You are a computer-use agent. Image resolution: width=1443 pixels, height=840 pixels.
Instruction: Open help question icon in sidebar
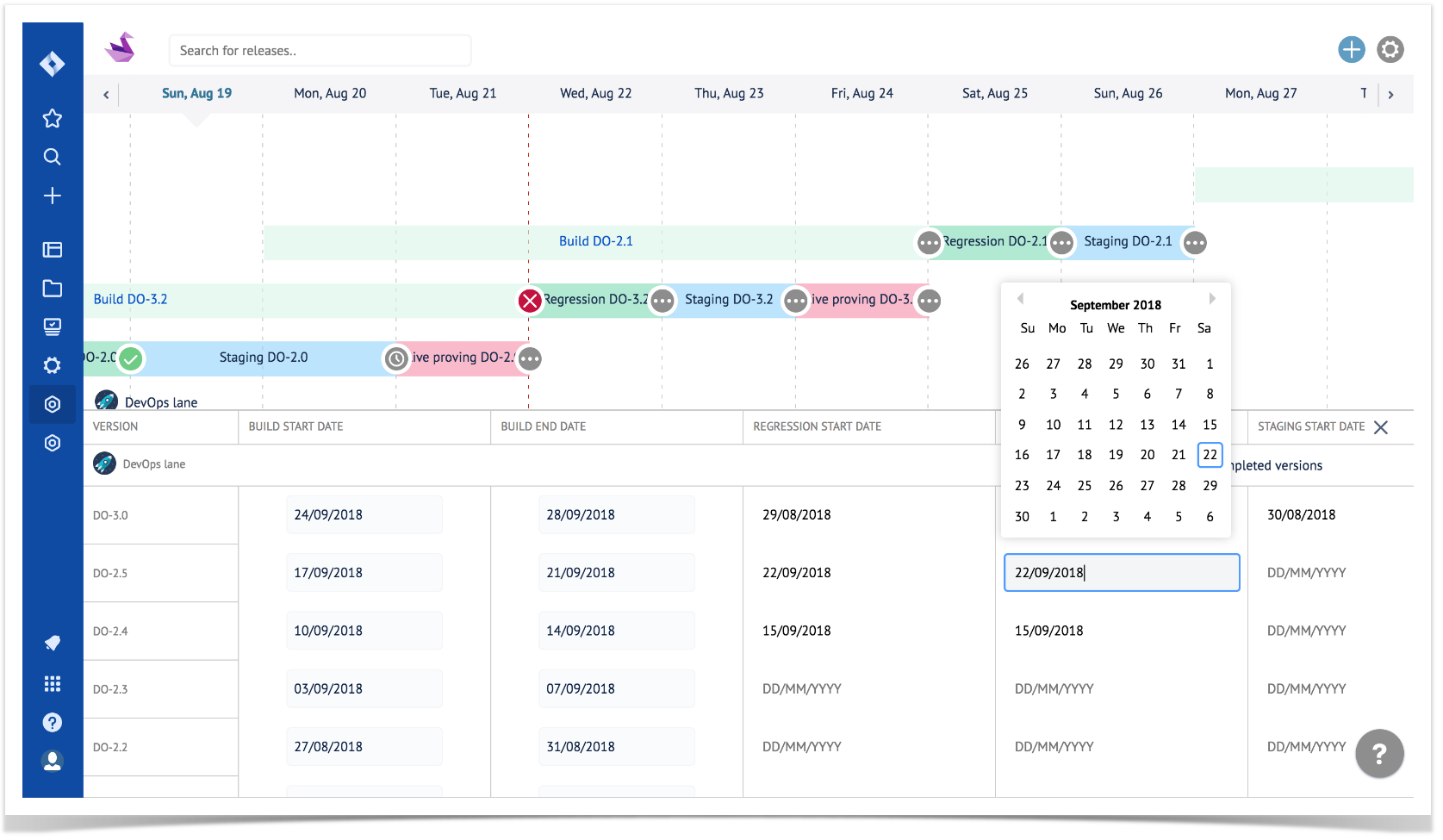pyautogui.click(x=53, y=722)
